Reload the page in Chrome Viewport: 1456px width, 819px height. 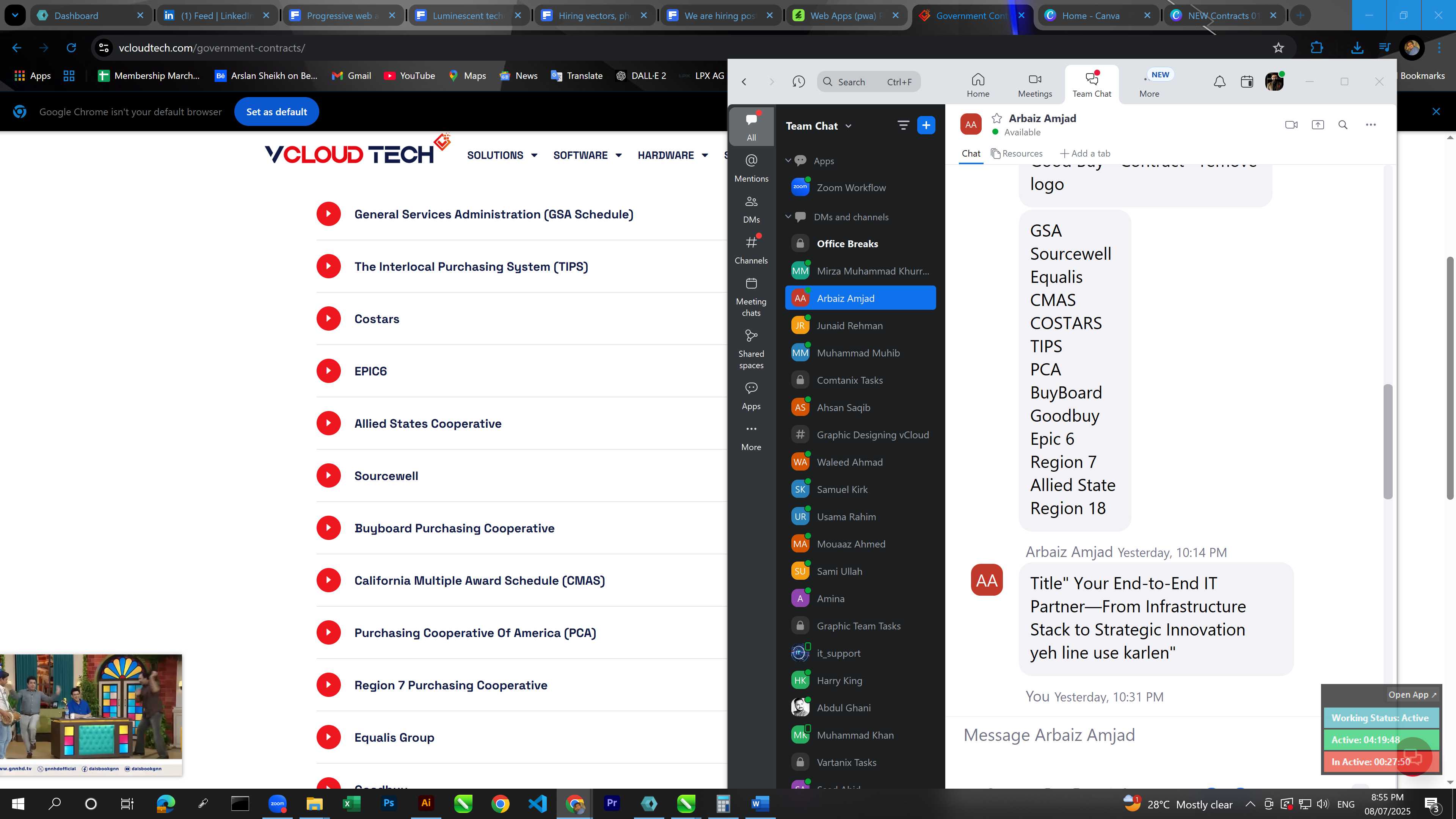tap(71, 48)
